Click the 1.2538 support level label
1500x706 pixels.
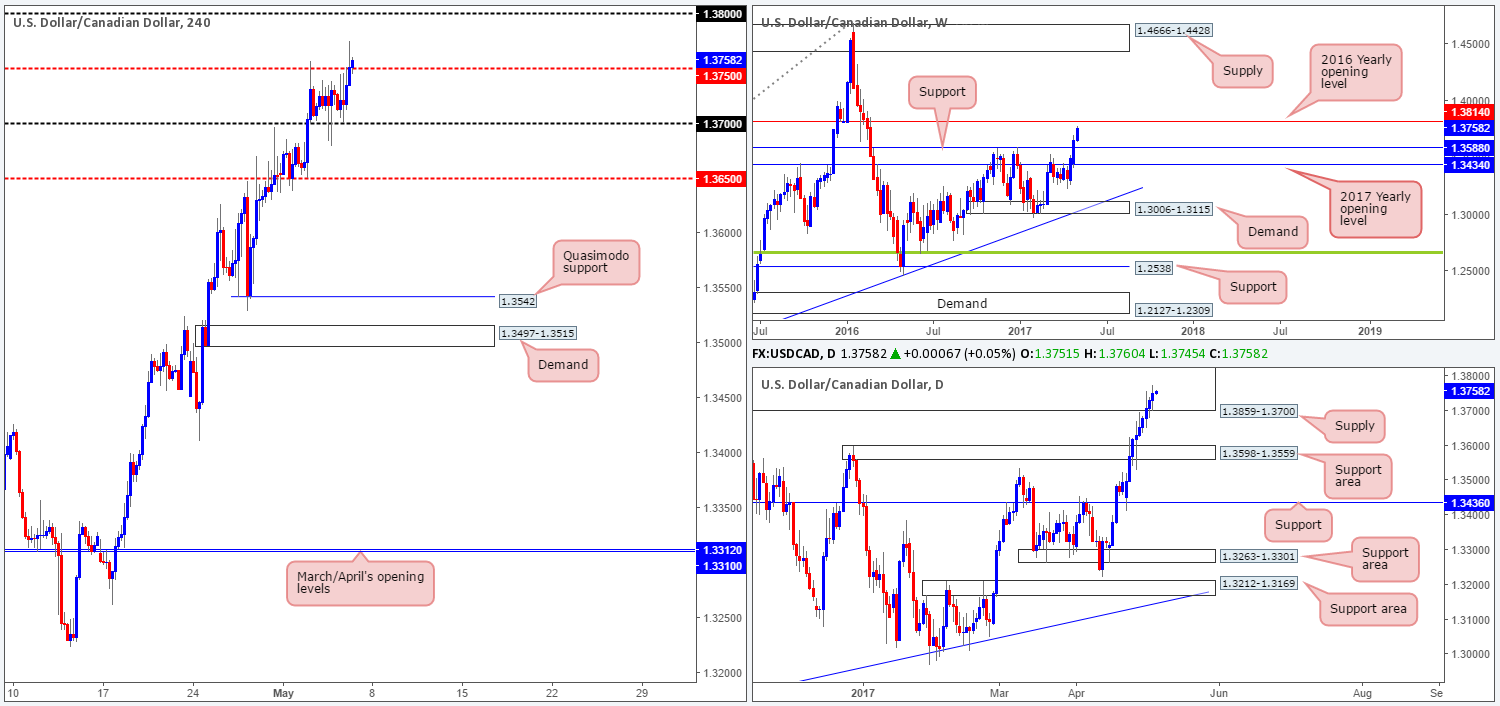click(x=1153, y=269)
